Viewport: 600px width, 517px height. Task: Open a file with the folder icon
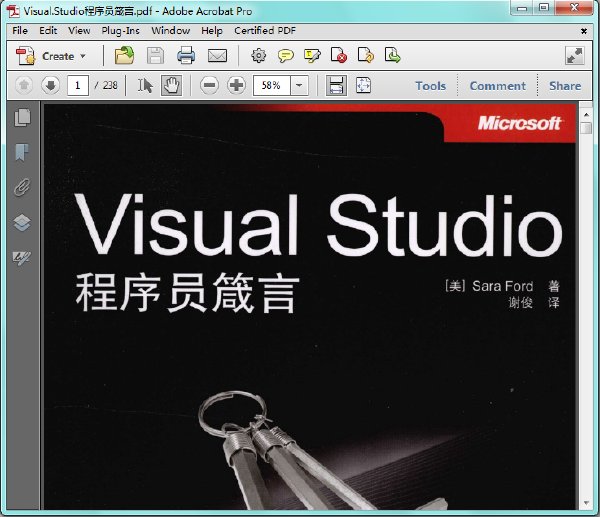125,56
